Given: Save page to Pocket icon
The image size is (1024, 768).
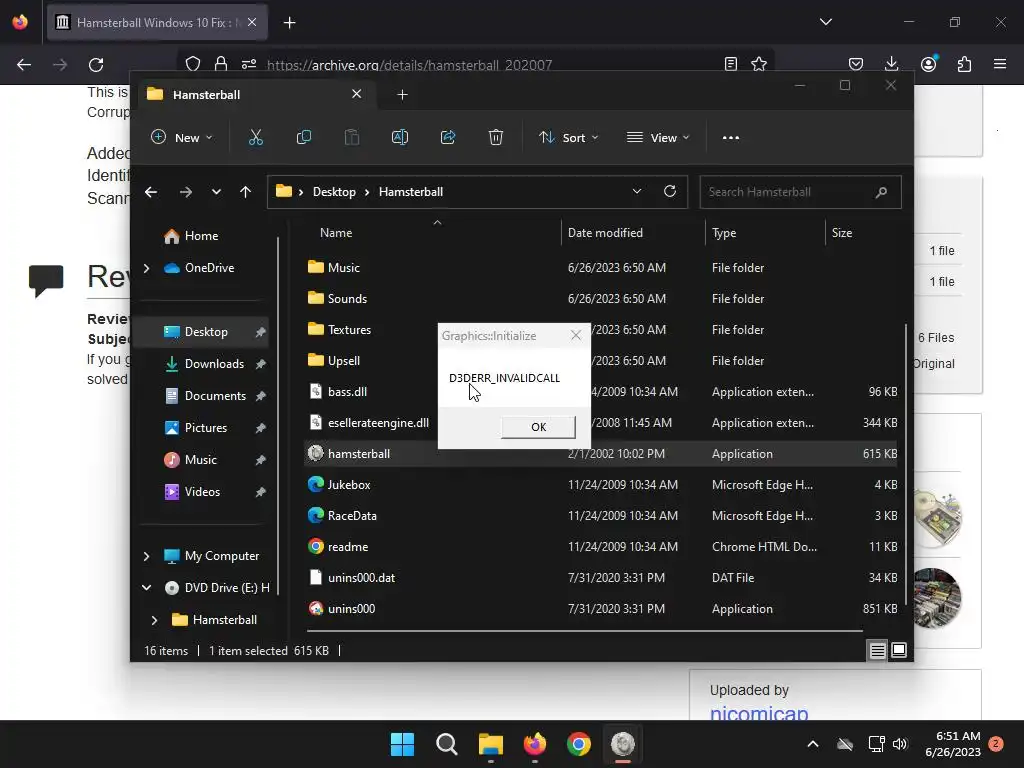Looking at the screenshot, I should click(x=856, y=64).
